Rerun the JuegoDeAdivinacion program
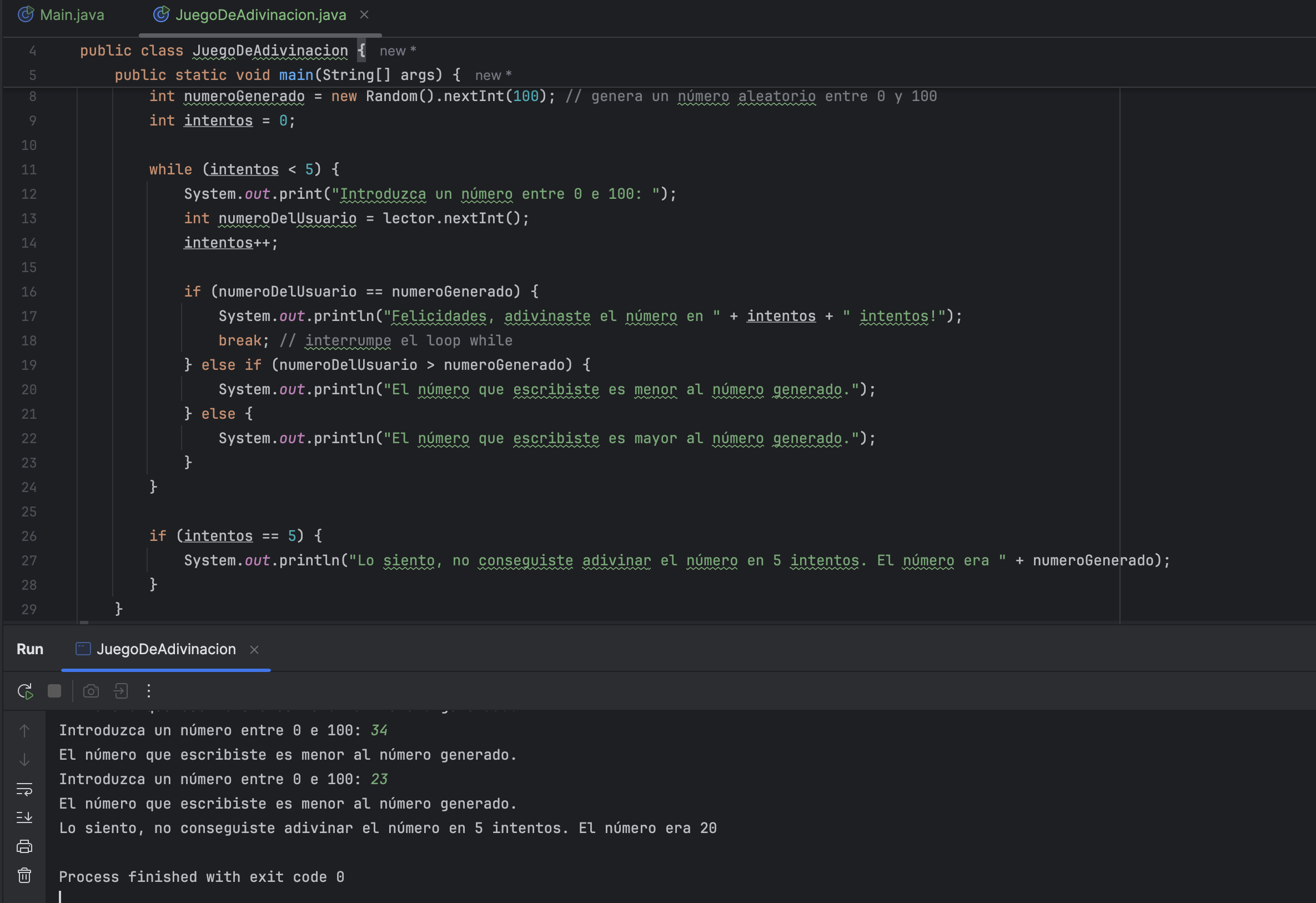Image resolution: width=1316 pixels, height=903 pixels. click(x=25, y=691)
